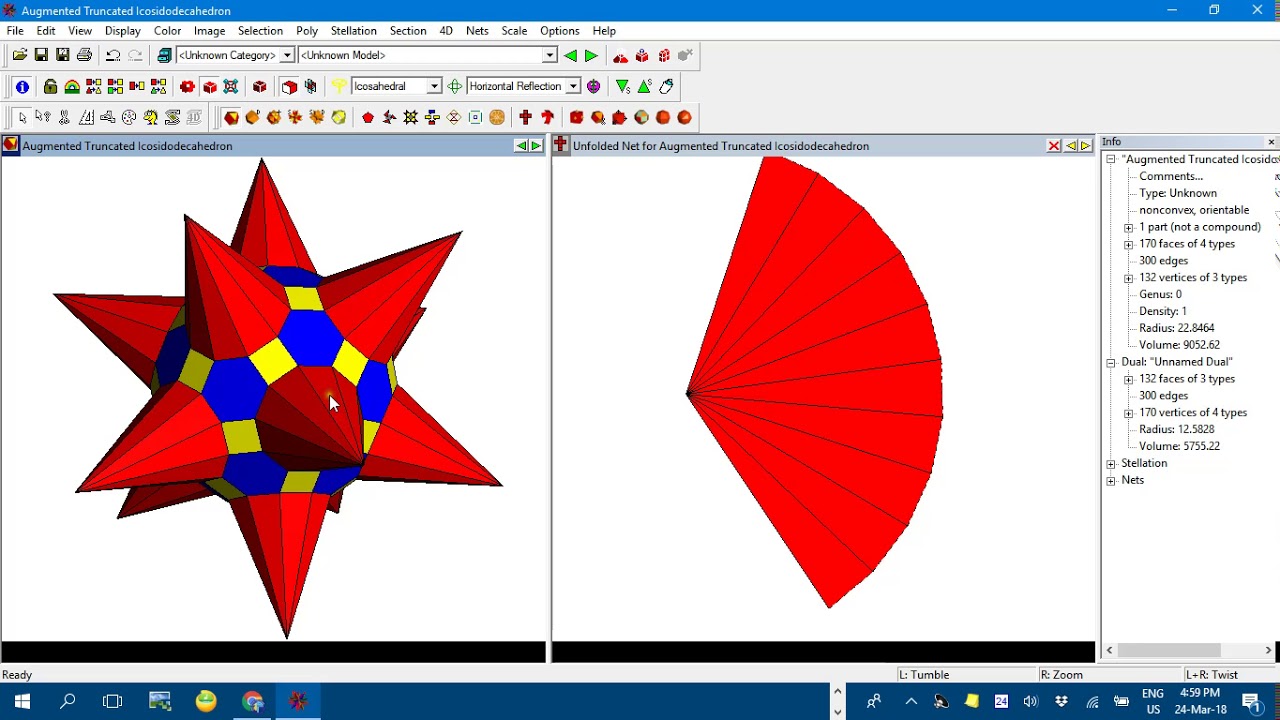Click the 4D toolbar icon
Image resolution: width=1280 pixels, height=720 pixels.
(x=194, y=118)
